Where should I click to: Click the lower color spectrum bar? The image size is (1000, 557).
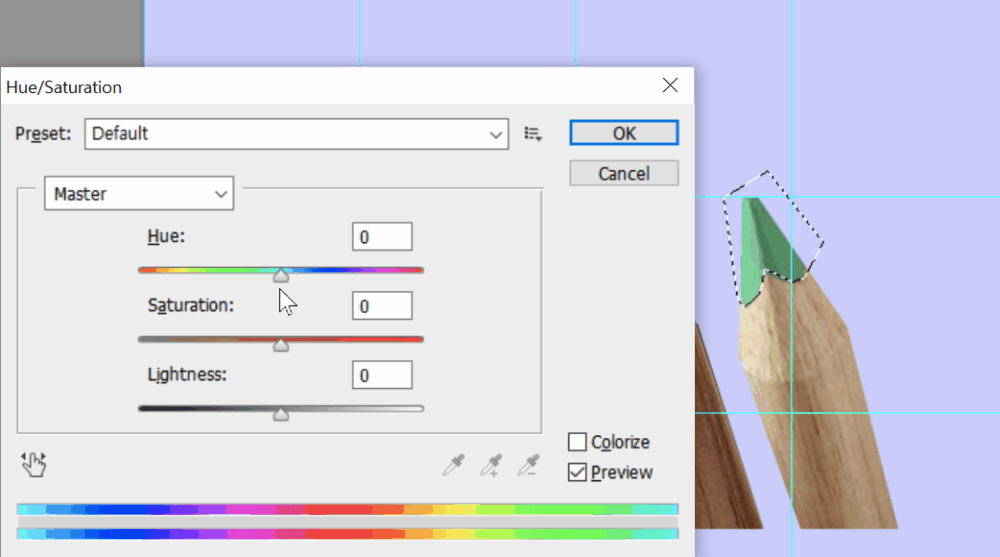(x=348, y=533)
